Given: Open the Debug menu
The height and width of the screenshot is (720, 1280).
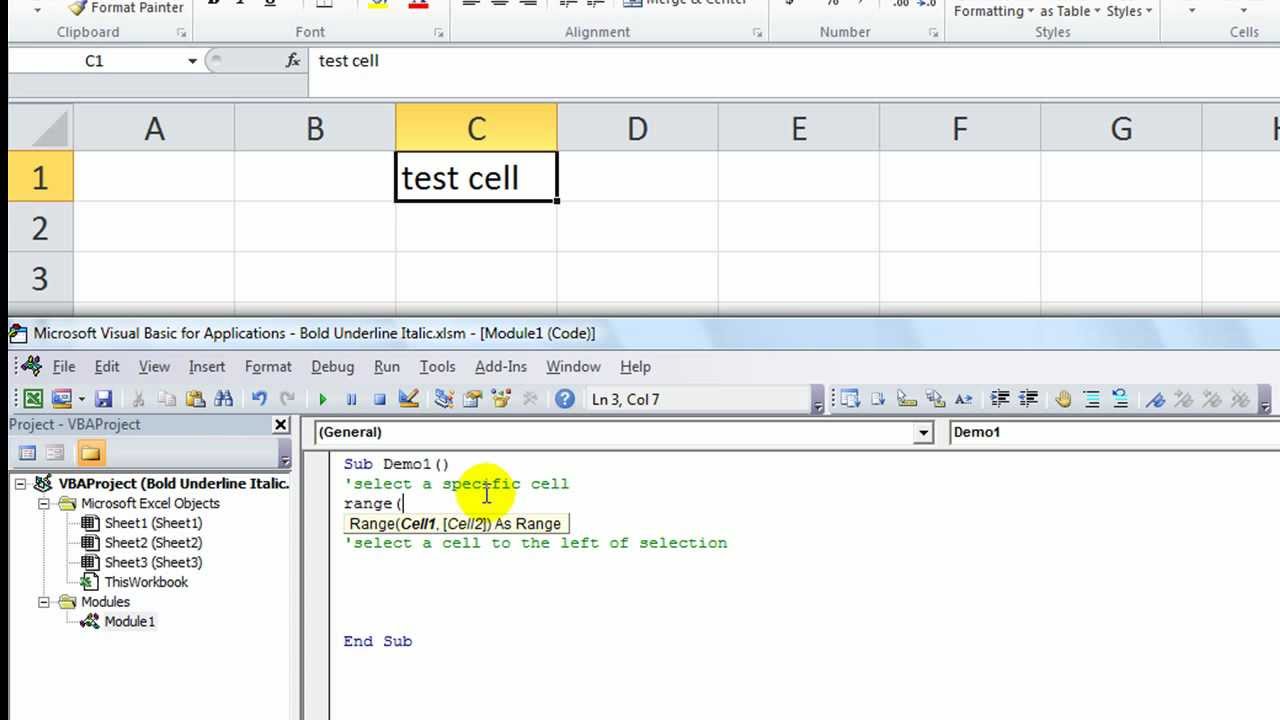Looking at the screenshot, I should click(x=333, y=367).
